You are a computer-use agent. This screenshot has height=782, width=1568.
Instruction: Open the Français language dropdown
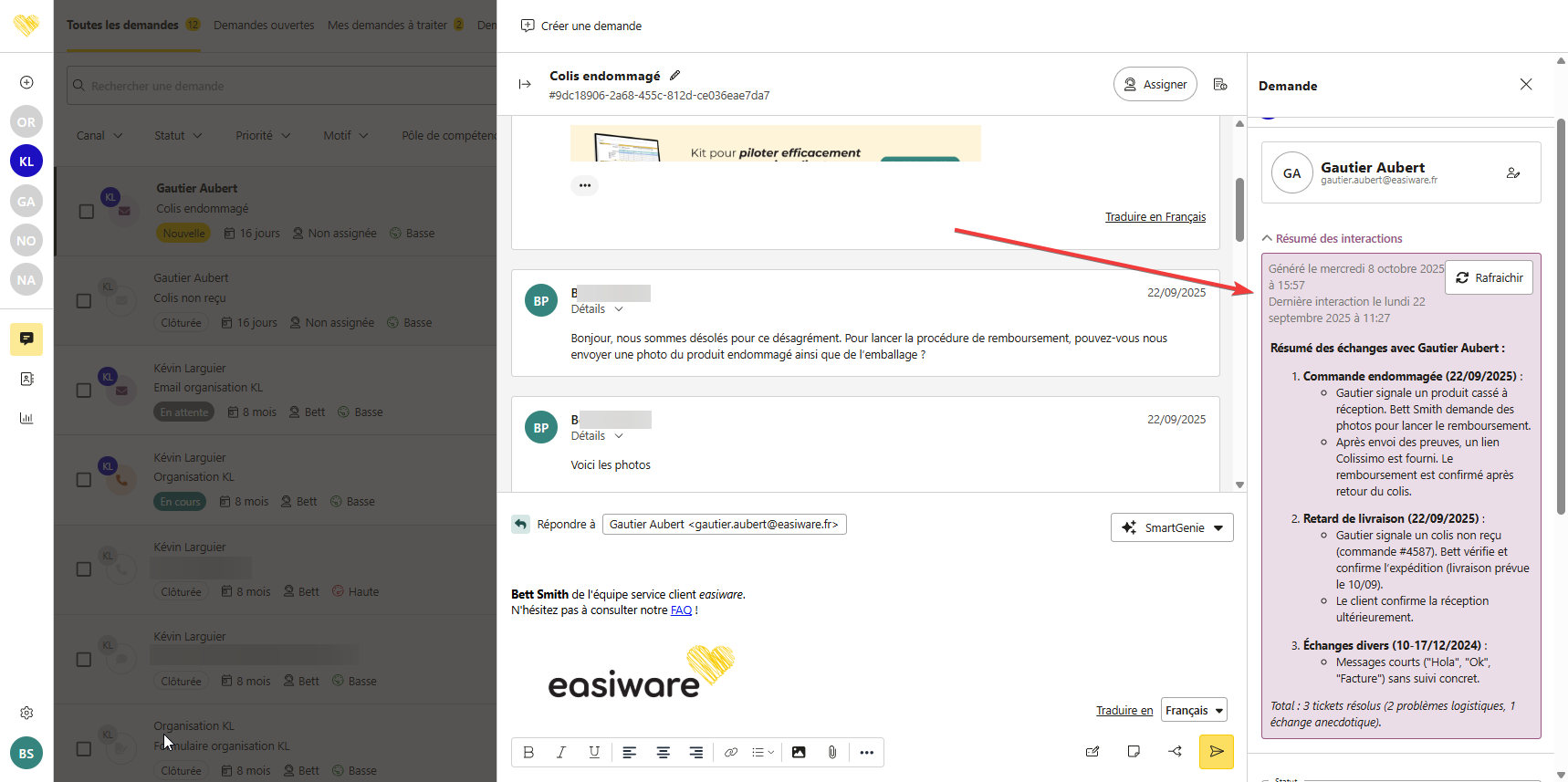1193,710
